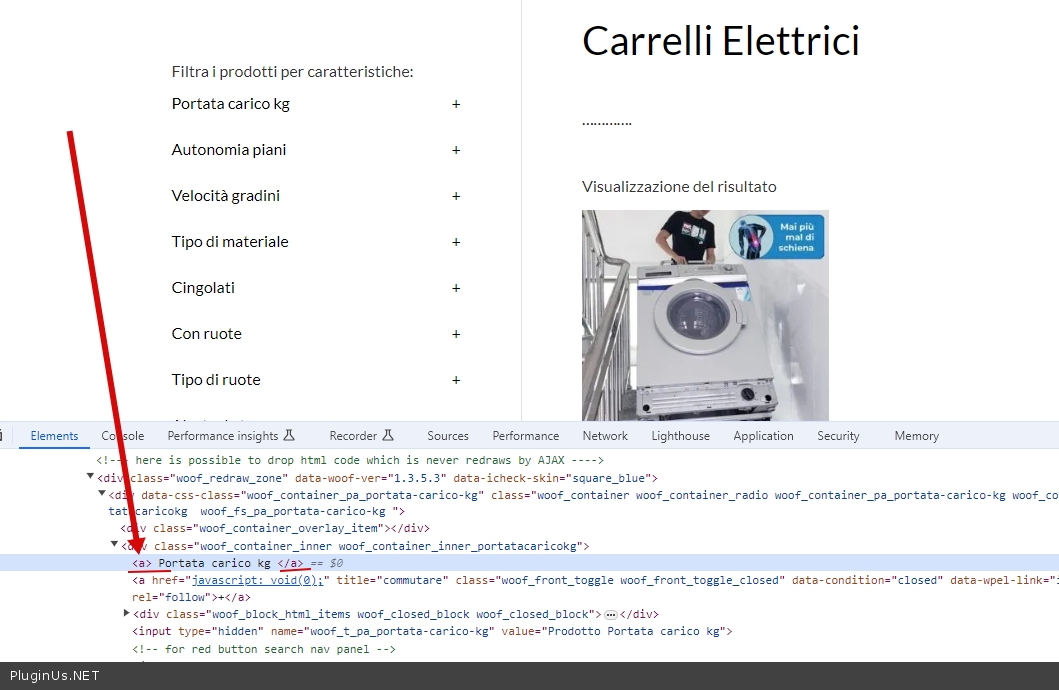Click the javascript: void(0); href link
Screen dimensions: 1059x690
pyautogui.click(x=258, y=580)
